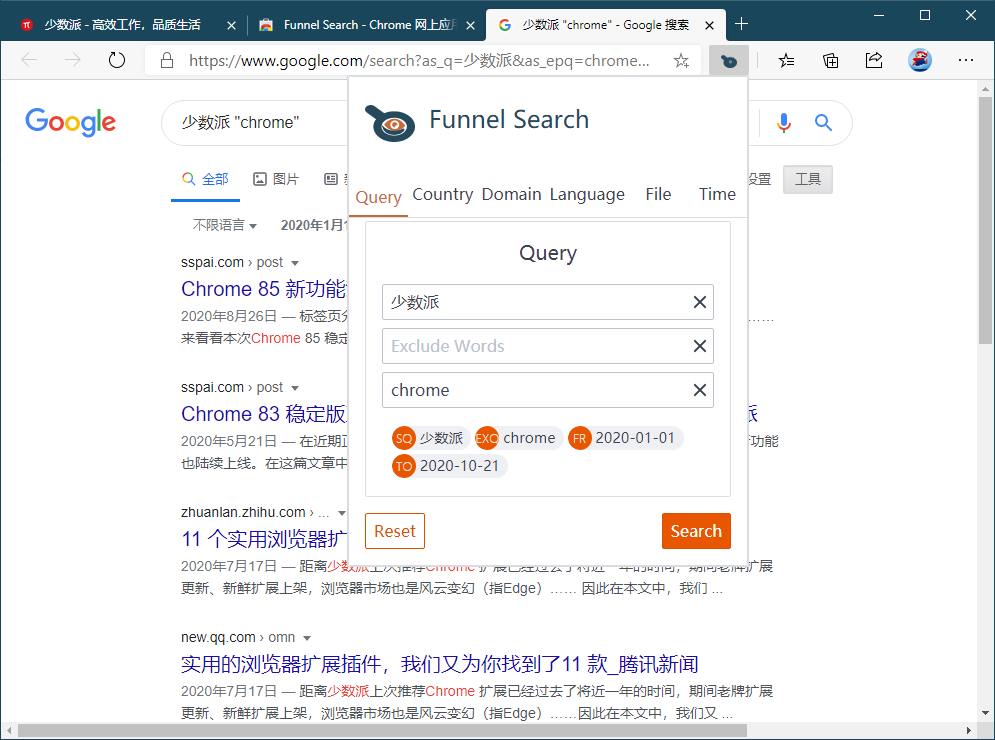Image resolution: width=995 pixels, height=740 pixels.
Task: Close the Google search results tab
Action: point(709,25)
